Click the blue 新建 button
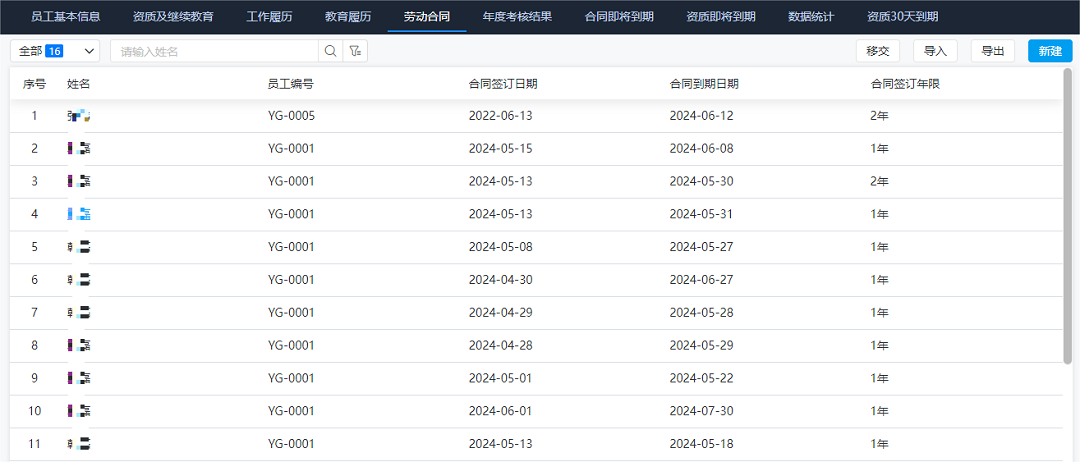 tap(1050, 51)
